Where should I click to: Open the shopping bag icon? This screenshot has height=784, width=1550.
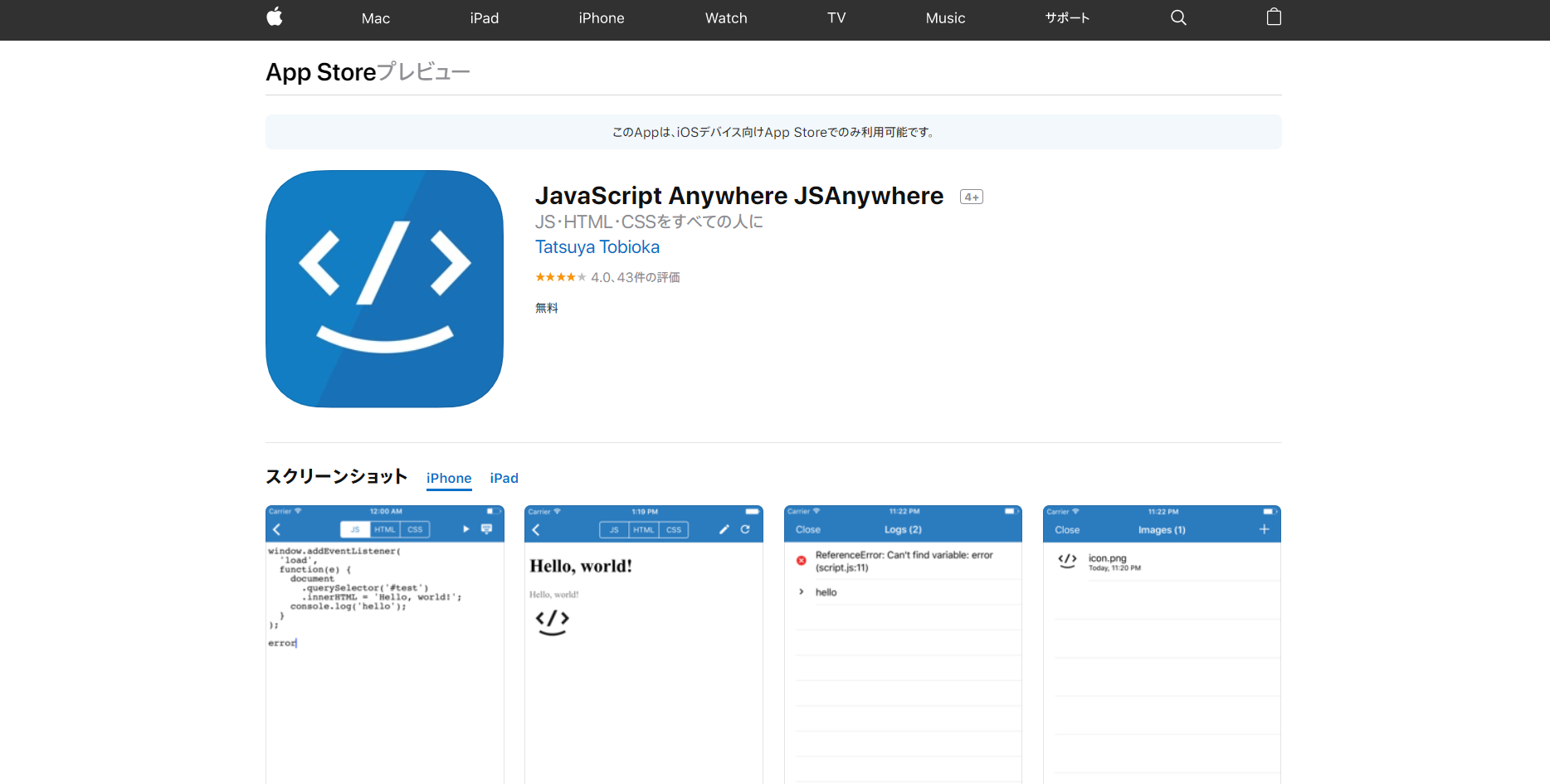coord(1274,17)
